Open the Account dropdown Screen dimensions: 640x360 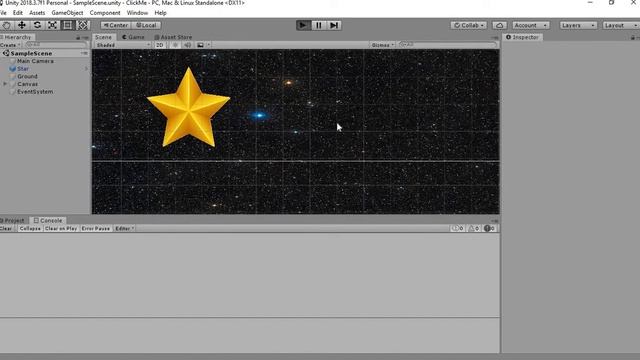click(x=530, y=25)
